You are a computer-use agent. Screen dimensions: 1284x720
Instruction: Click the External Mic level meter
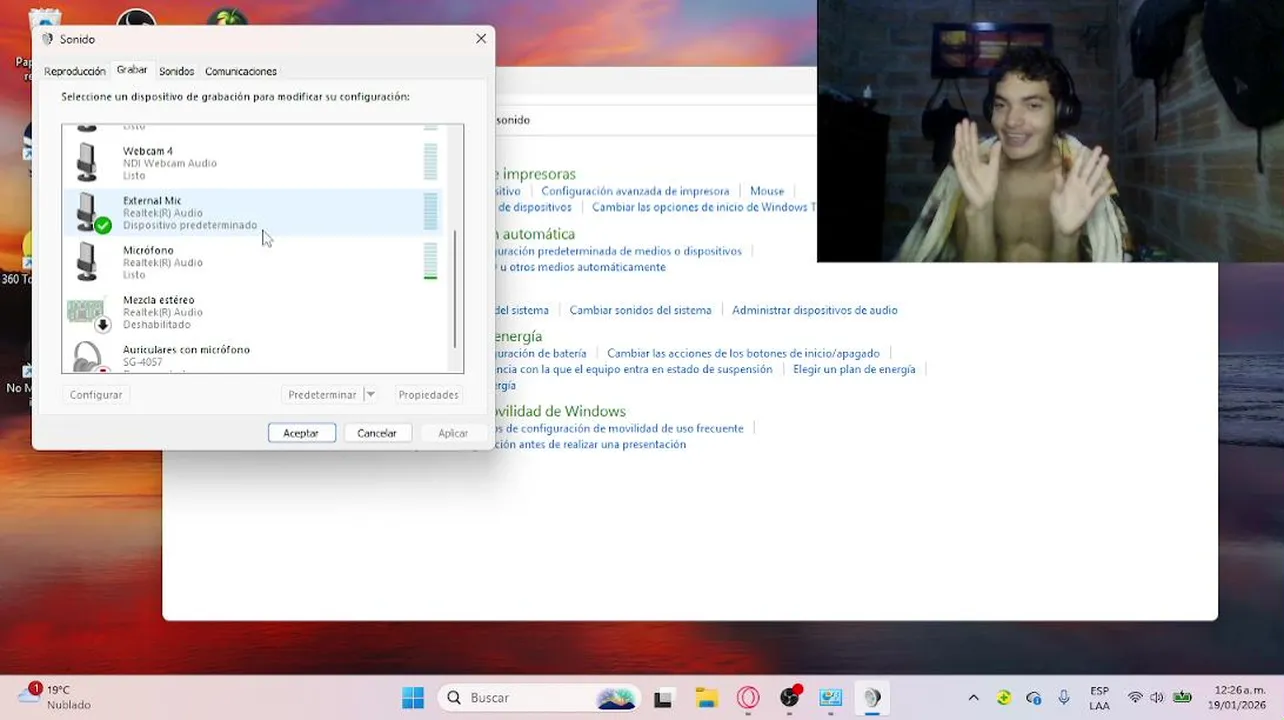[x=431, y=212]
